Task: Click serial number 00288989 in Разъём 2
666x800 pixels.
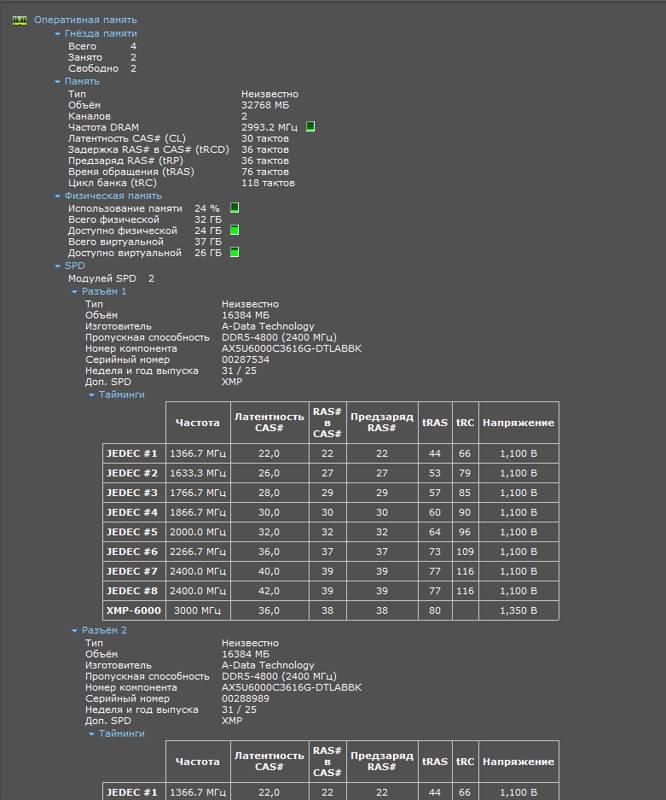Action: coord(245,698)
